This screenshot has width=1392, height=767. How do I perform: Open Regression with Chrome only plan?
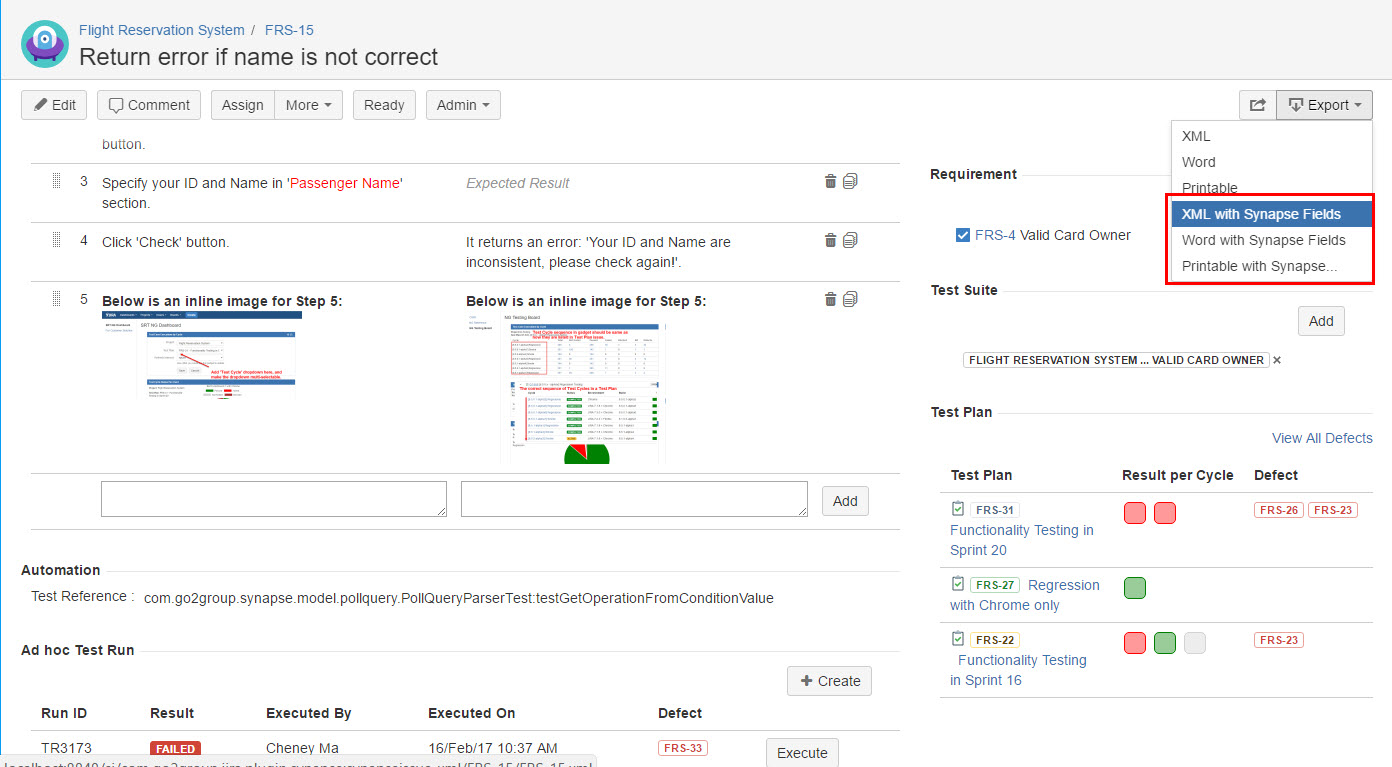(x=1024, y=595)
